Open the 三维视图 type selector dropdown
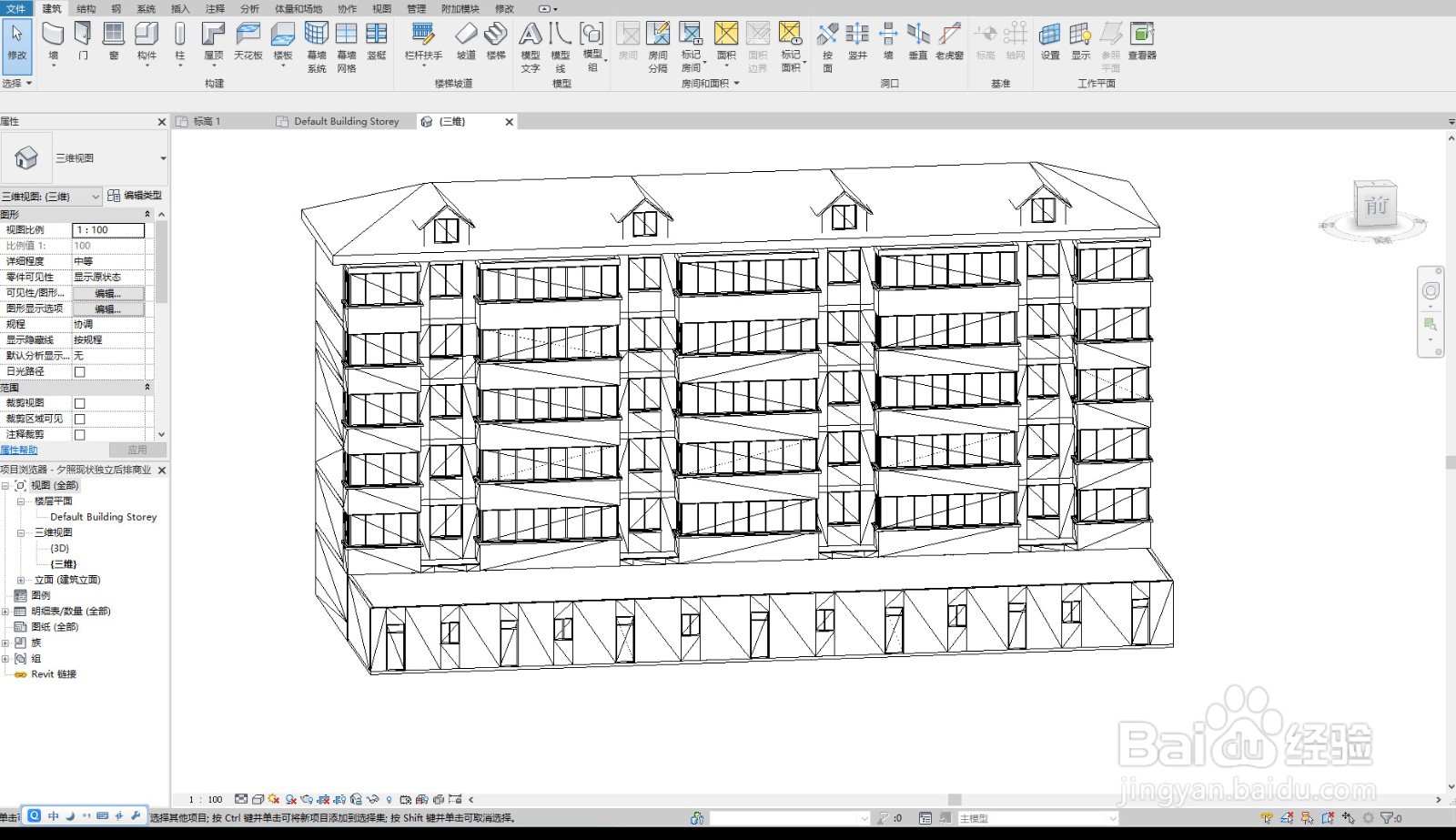The height and width of the screenshot is (840, 1456). coord(163,158)
